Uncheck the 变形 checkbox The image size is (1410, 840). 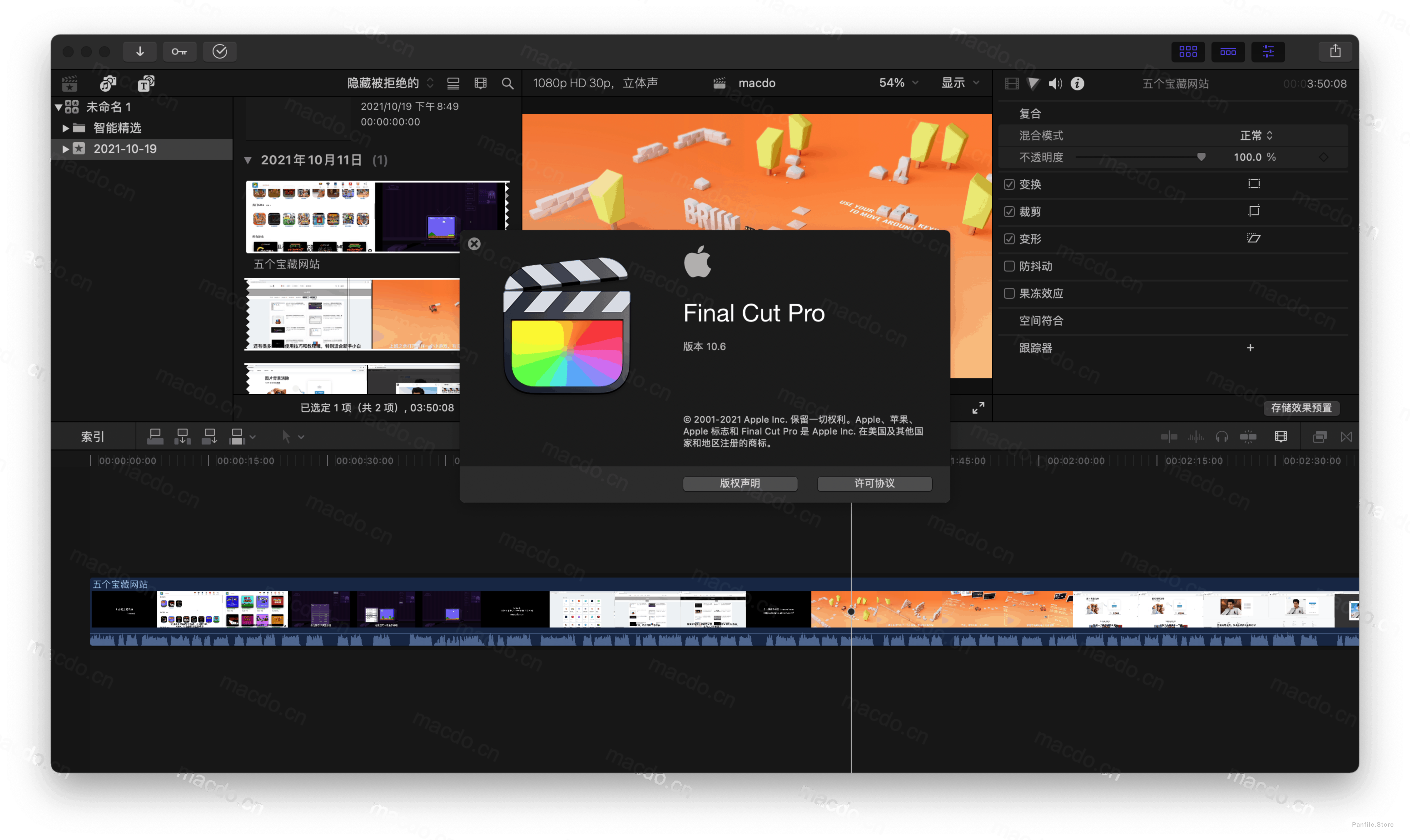click(1009, 239)
